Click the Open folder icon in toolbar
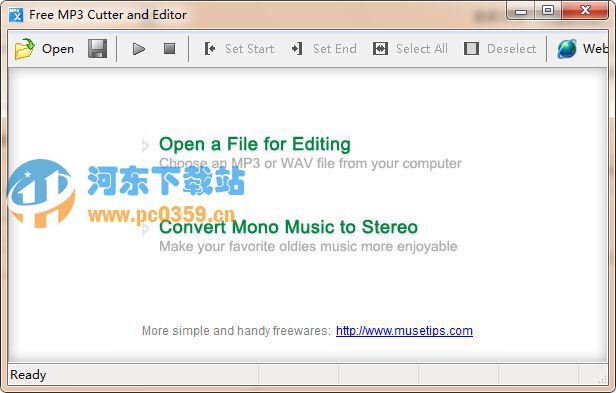Viewport: 616px width, 393px height. pos(24,49)
